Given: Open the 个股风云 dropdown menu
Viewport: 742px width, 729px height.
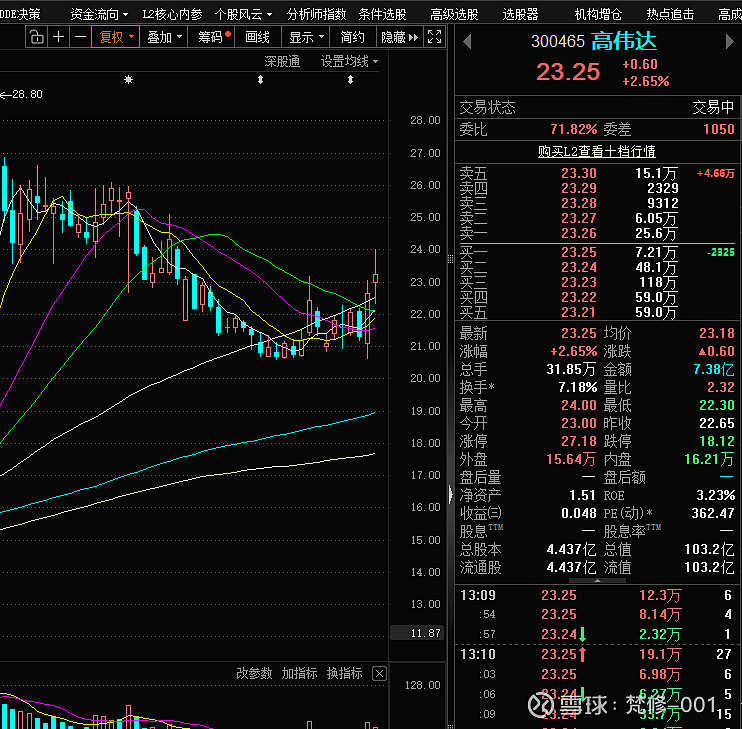Looking at the screenshot, I should (243, 14).
